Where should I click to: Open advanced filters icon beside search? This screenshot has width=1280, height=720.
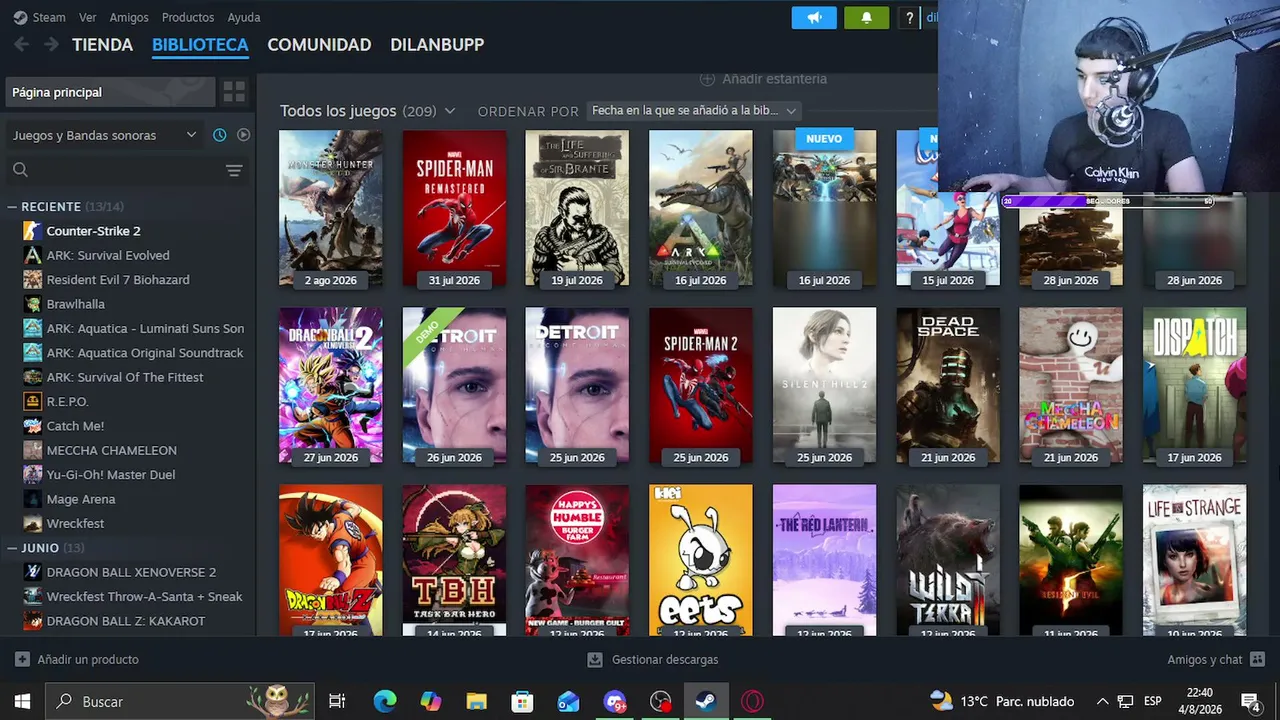[x=234, y=170]
